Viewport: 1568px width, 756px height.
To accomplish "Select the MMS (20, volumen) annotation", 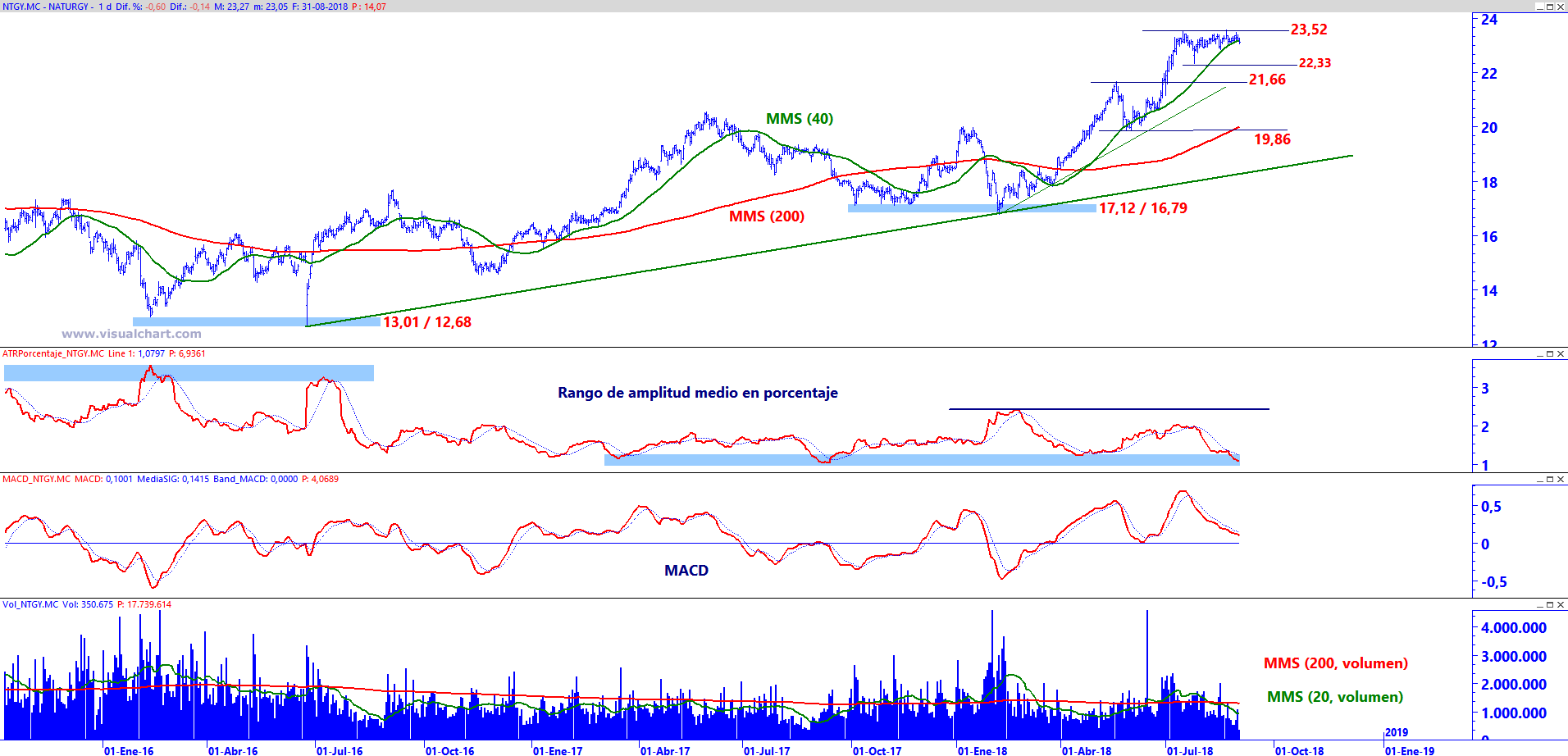I will (1335, 697).
